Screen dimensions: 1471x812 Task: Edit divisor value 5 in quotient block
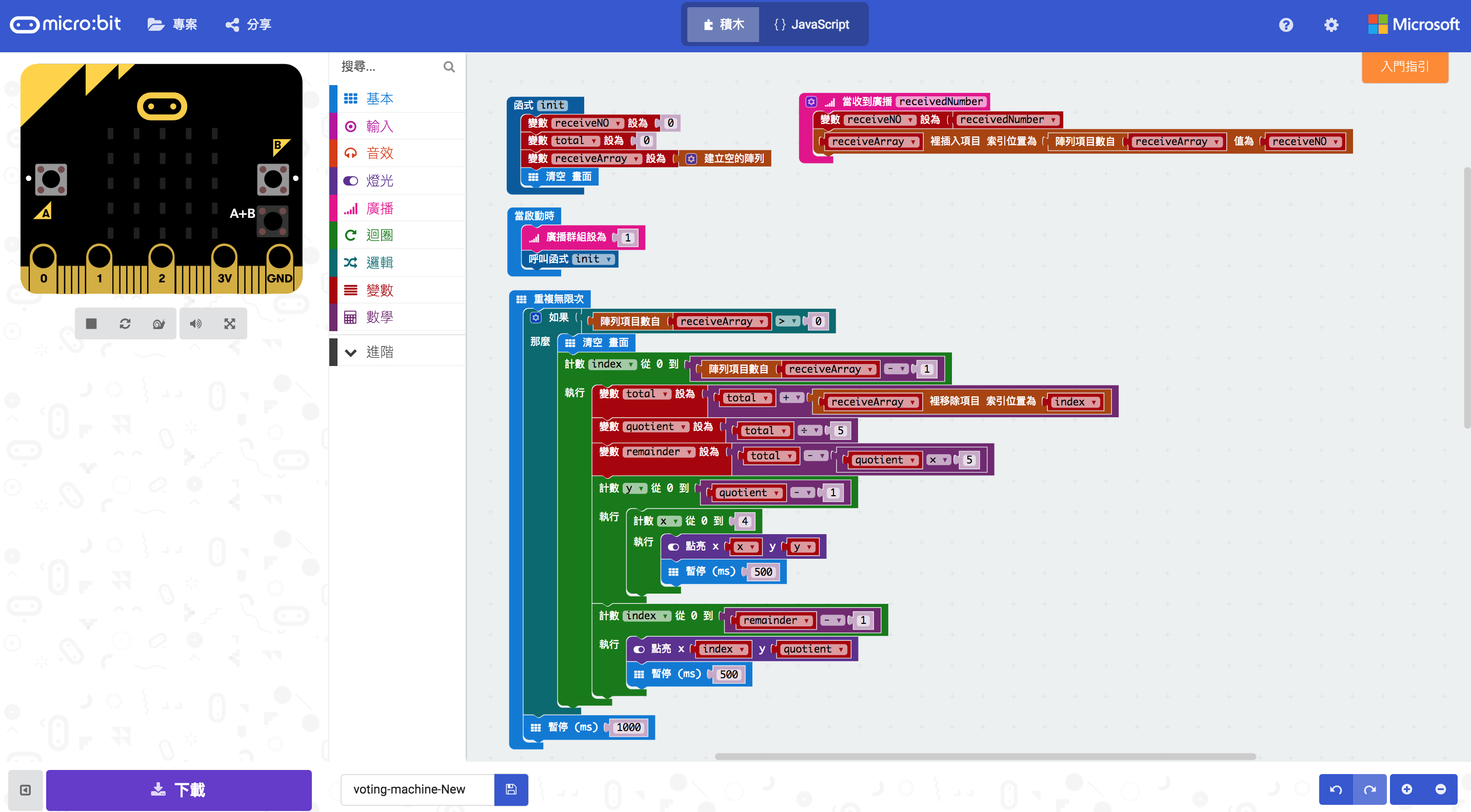[840, 431]
